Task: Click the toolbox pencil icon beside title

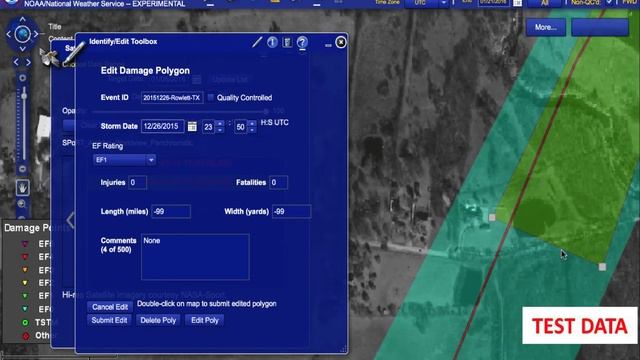Action: pyautogui.click(x=74, y=53)
